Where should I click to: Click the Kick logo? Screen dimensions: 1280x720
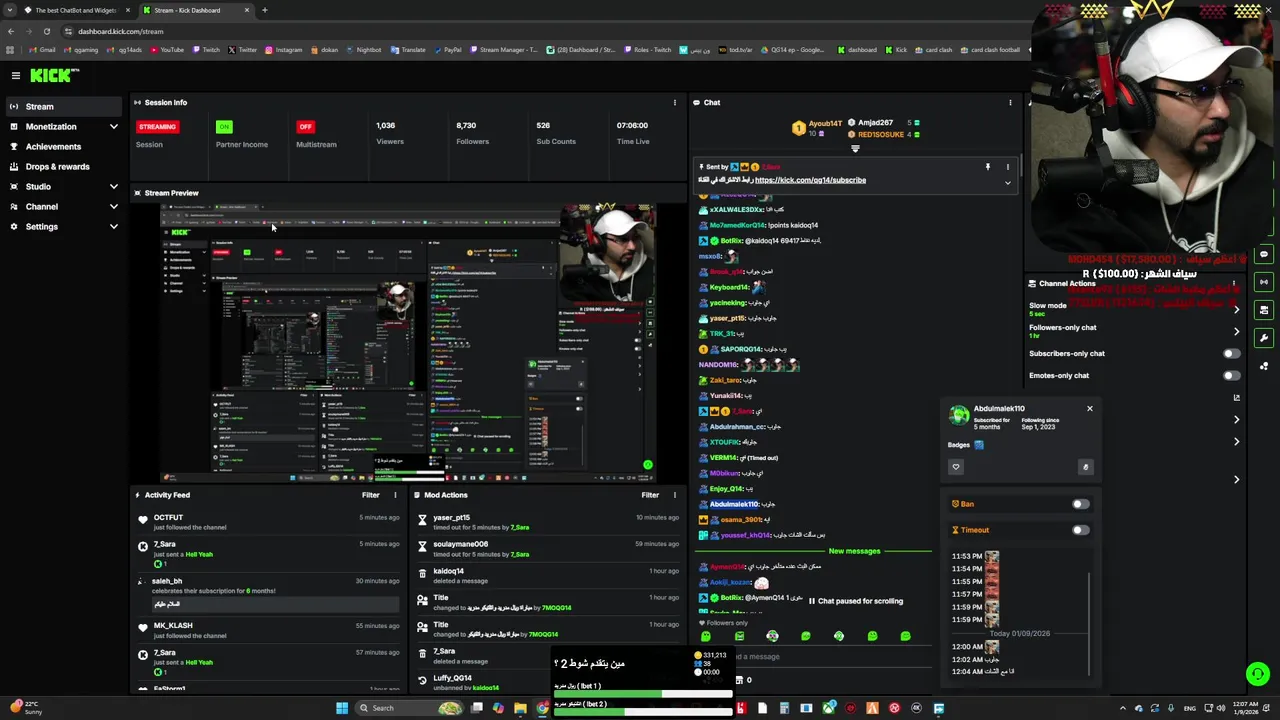click(x=53, y=75)
